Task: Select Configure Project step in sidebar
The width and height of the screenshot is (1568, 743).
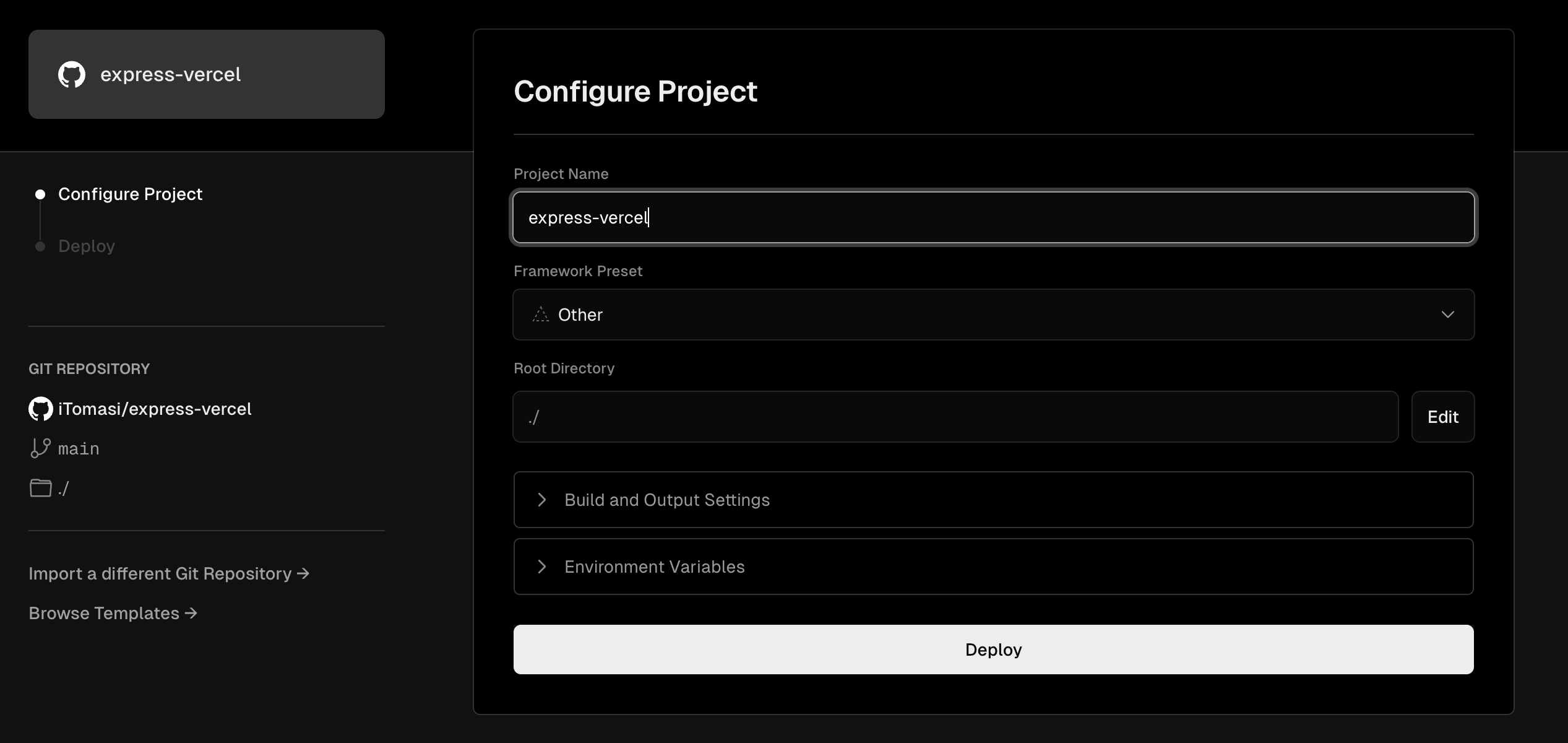Action: click(x=130, y=194)
